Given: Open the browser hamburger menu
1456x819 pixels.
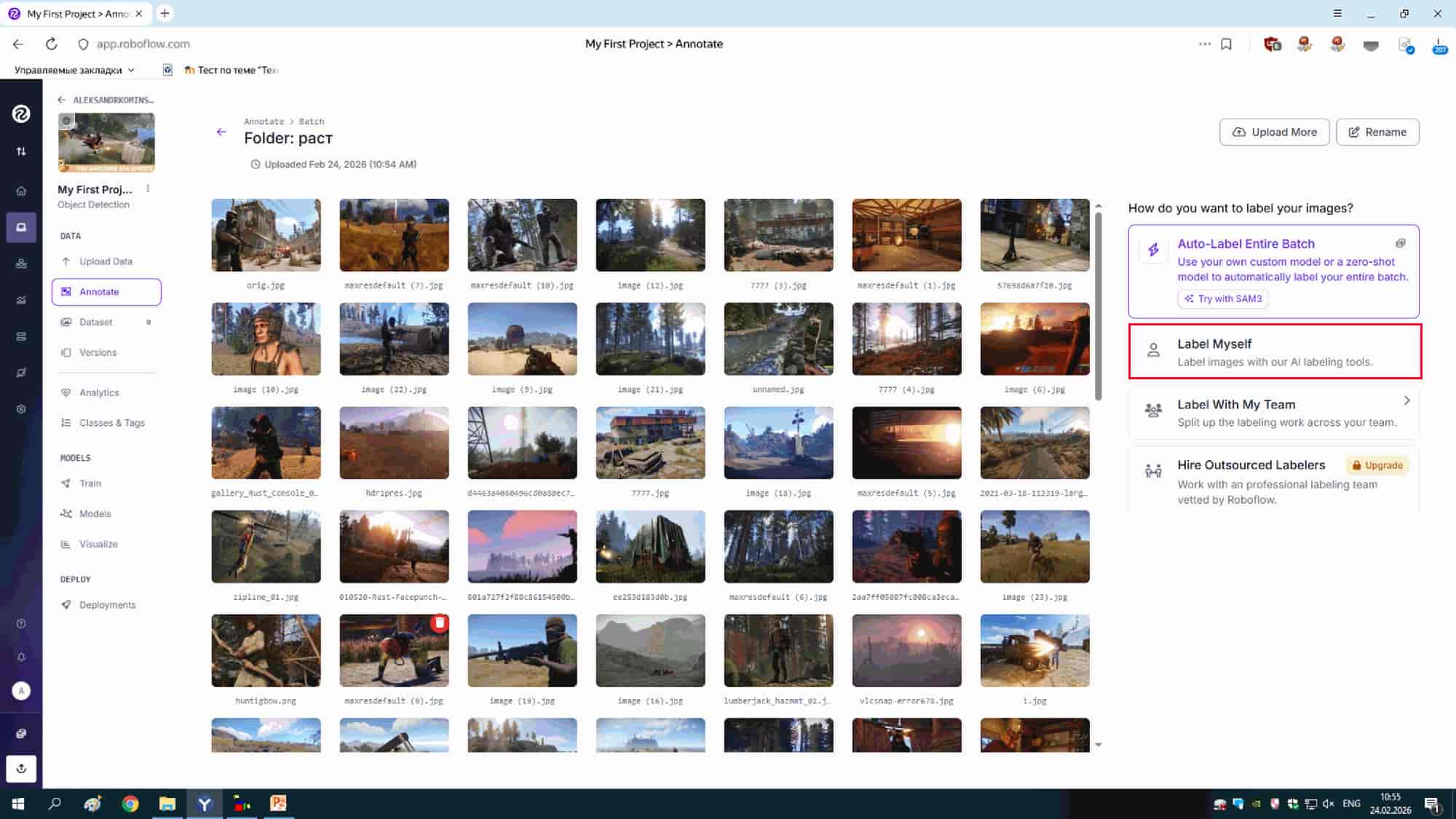Looking at the screenshot, I should point(1337,13).
